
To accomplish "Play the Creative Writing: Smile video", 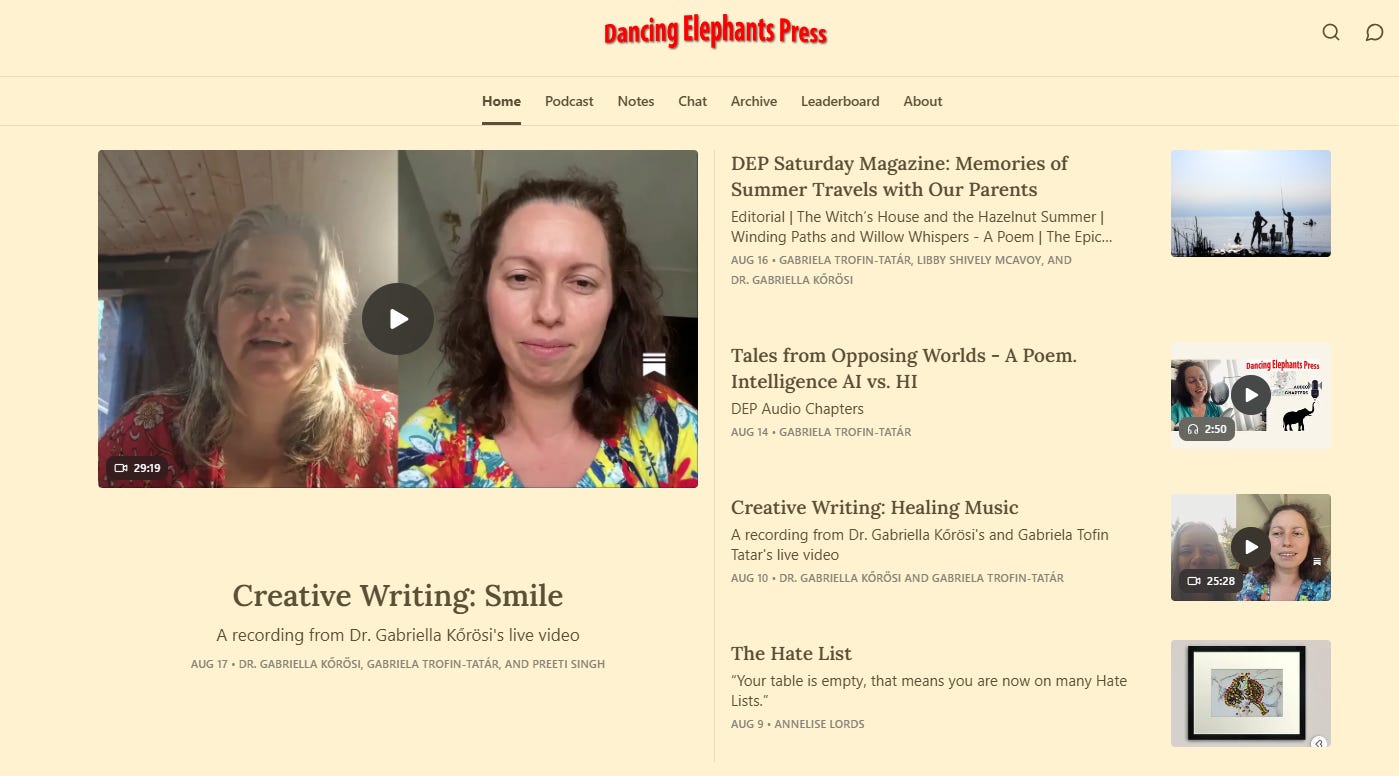I will [x=398, y=319].
